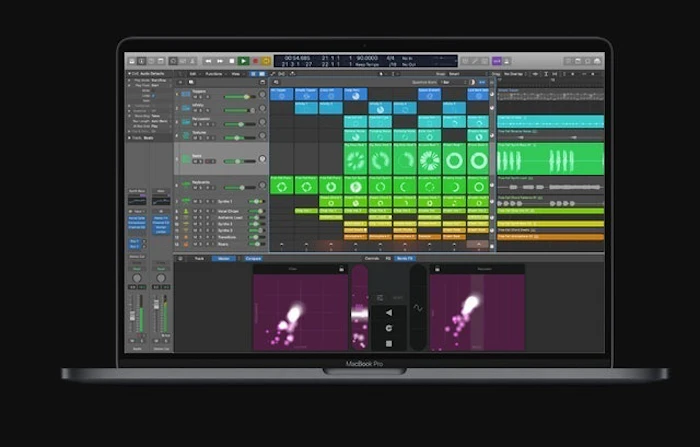Open the Quantize Start 1 Bar dropdown
The height and width of the screenshot is (447, 700).
(453, 82)
